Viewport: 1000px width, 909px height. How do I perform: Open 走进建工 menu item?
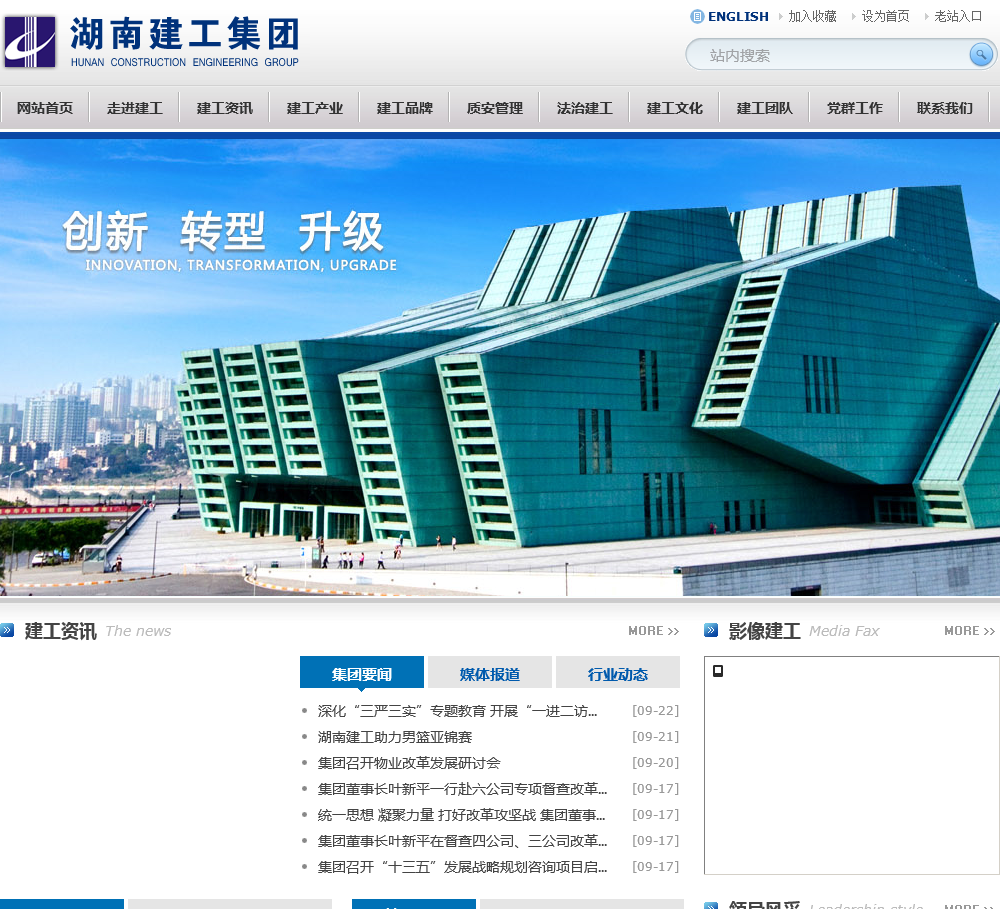pyautogui.click(x=135, y=108)
